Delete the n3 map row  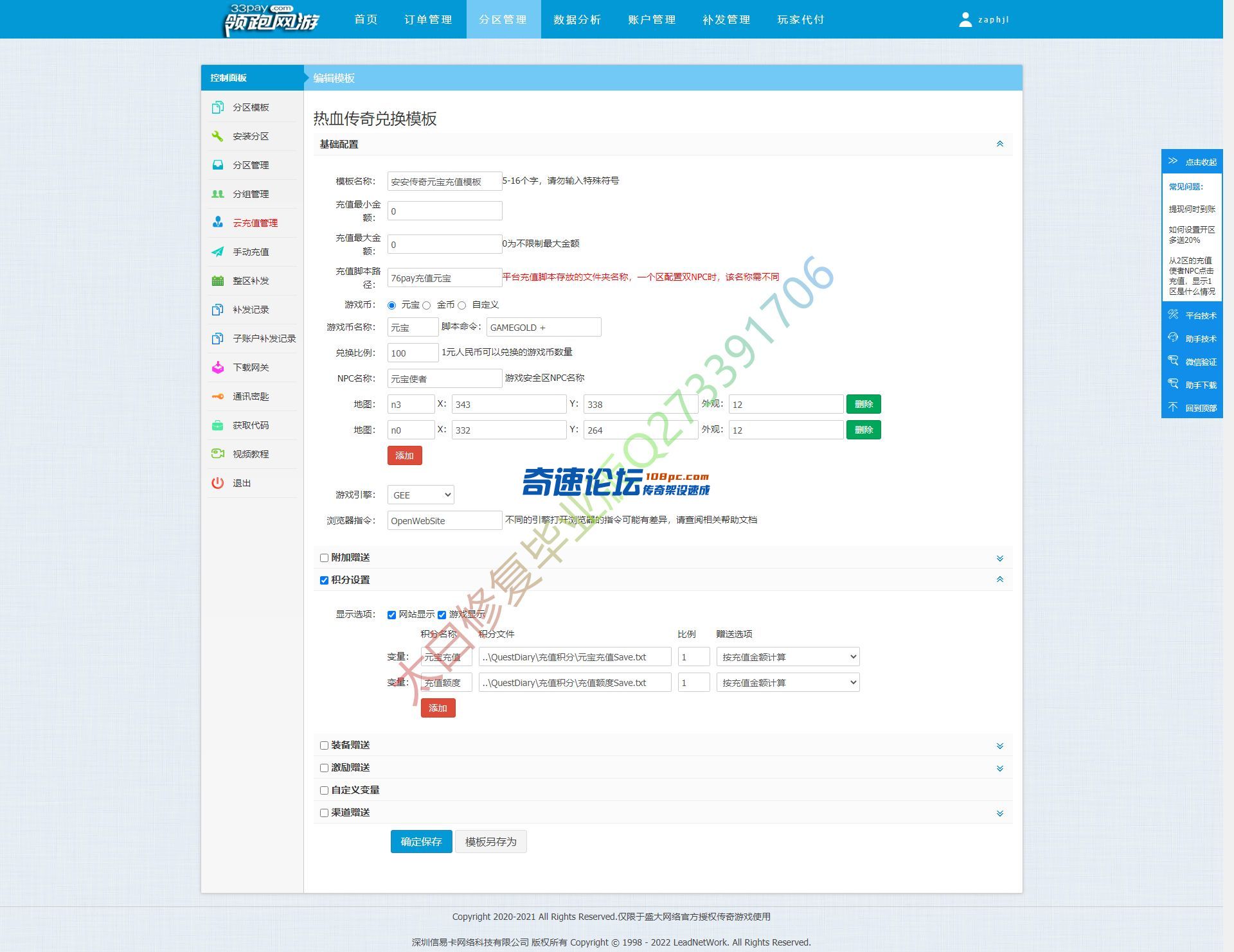tap(864, 404)
